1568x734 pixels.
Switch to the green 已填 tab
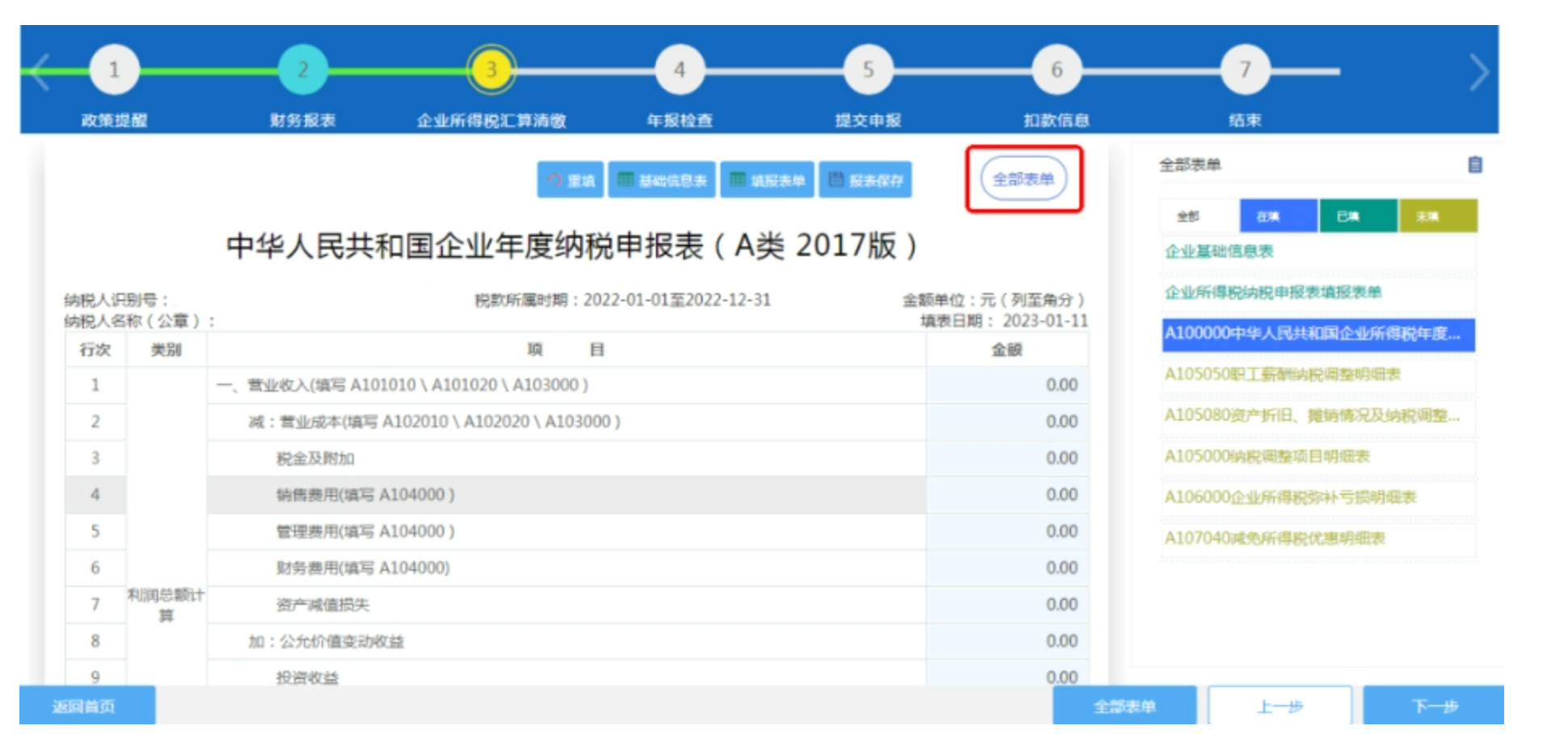pos(1359,216)
